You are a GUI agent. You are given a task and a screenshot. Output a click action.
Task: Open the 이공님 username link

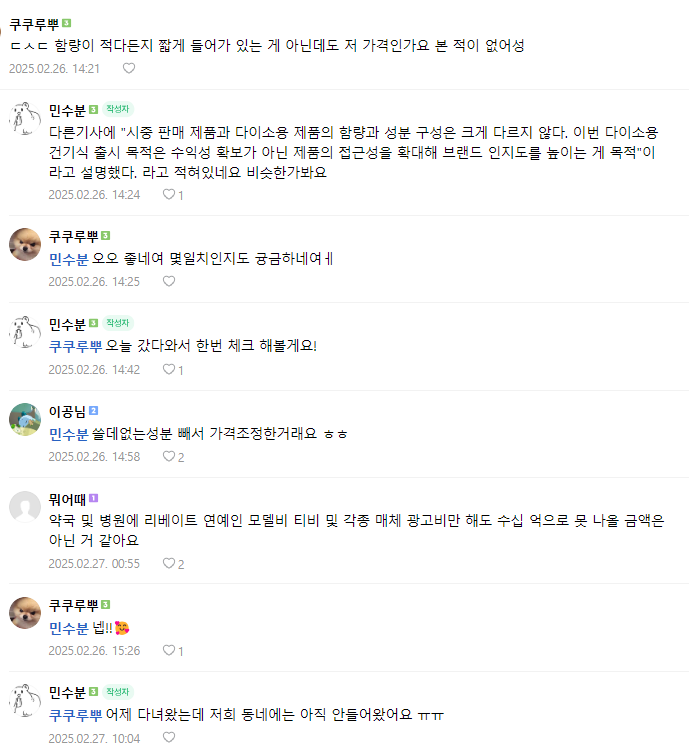click(68, 410)
